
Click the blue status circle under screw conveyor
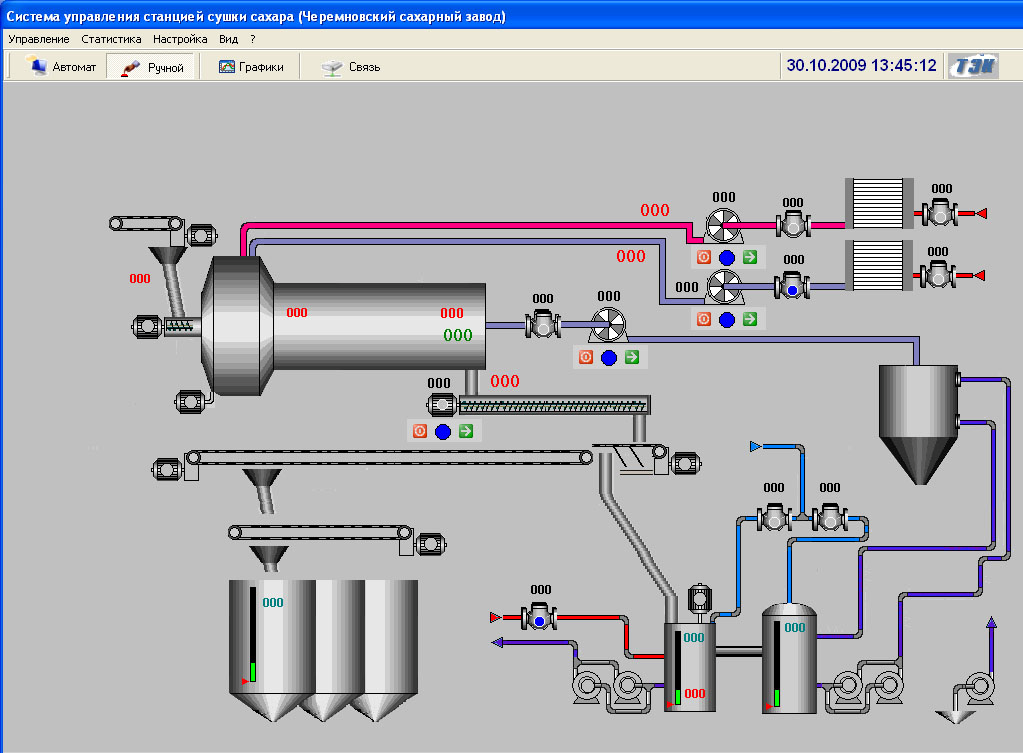pyautogui.click(x=443, y=432)
